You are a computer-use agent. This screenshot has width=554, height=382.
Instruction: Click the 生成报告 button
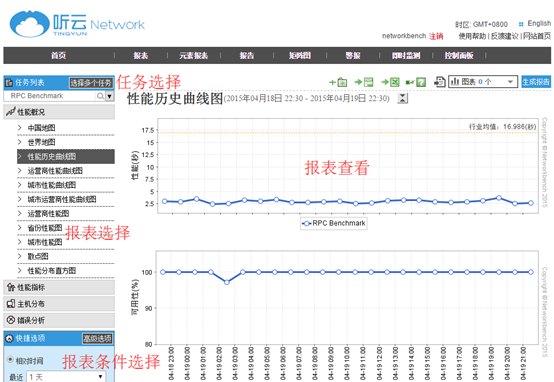coord(536,82)
